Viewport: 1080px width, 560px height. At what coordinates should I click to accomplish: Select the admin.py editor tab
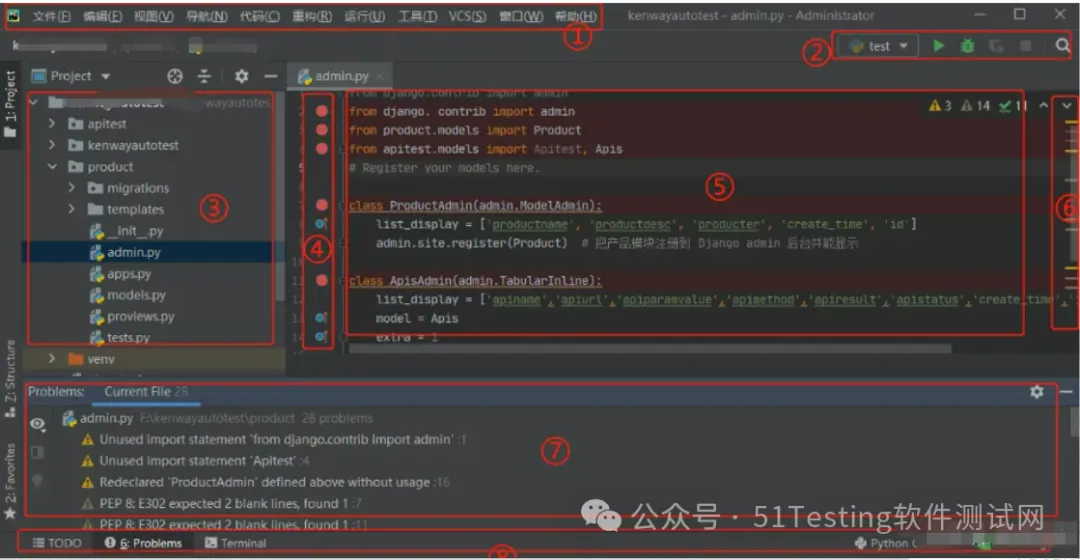342,76
